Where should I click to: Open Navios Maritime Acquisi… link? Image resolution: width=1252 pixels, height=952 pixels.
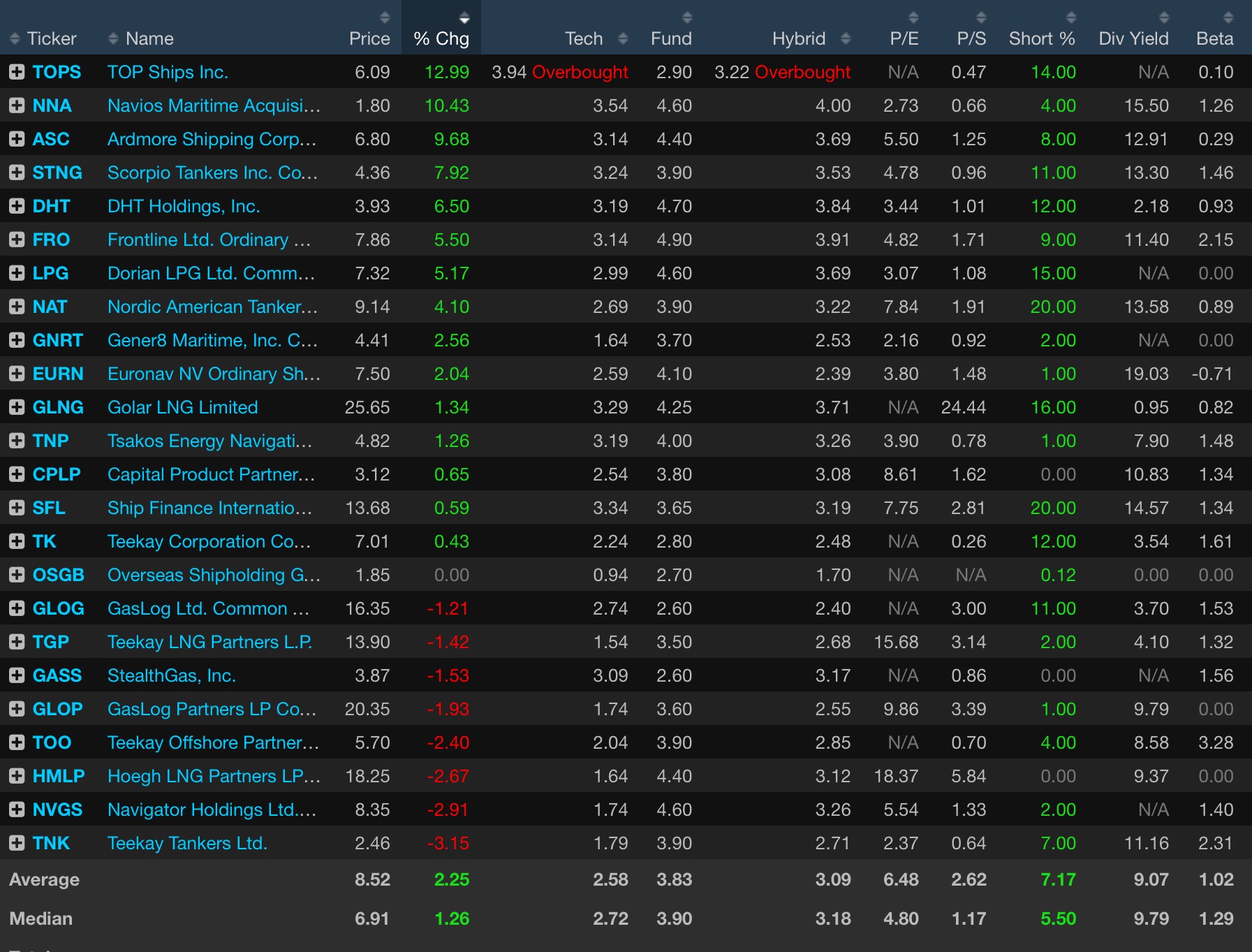tap(214, 105)
